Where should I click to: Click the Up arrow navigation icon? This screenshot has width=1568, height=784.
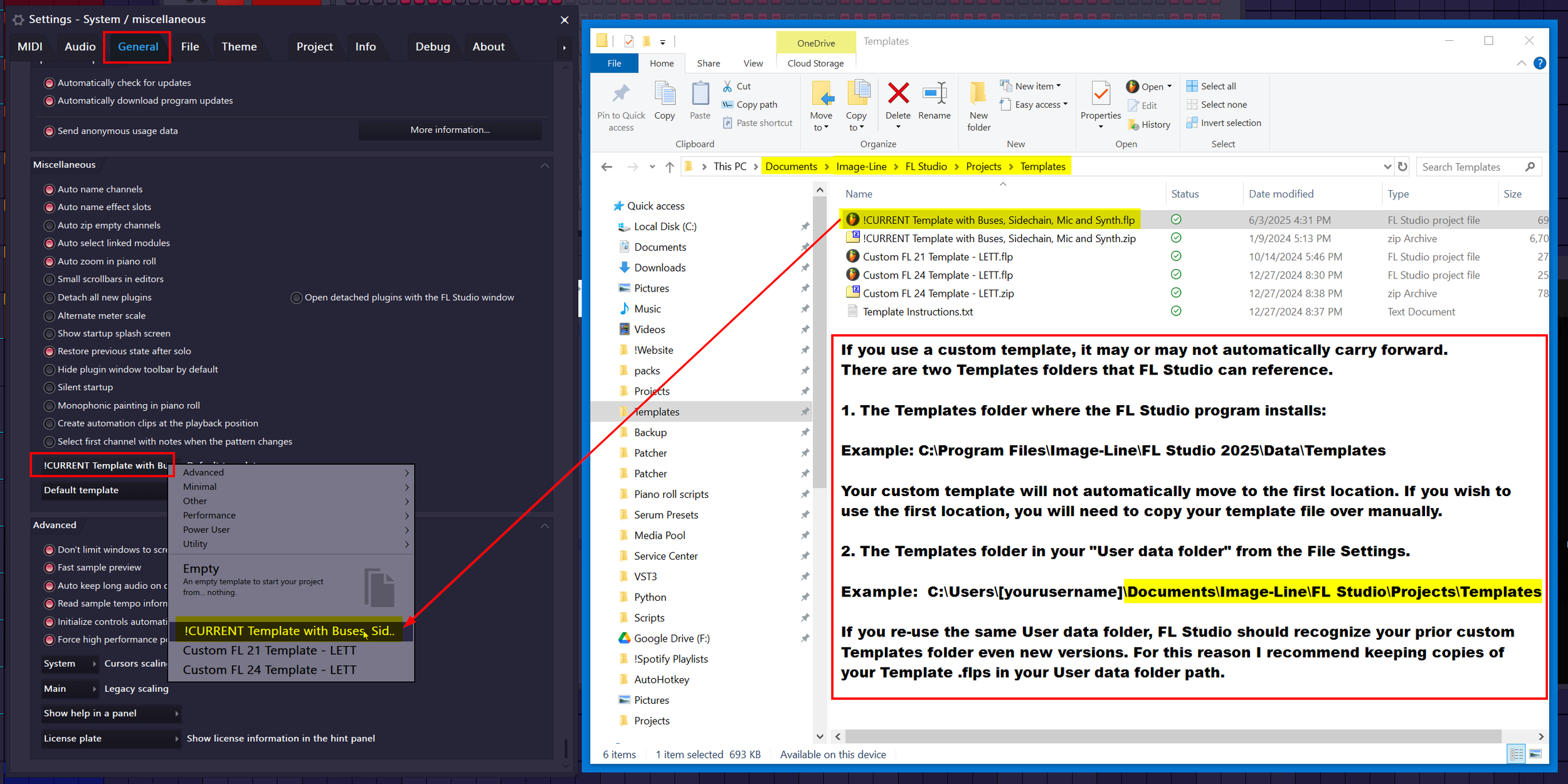tap(670, 167)
